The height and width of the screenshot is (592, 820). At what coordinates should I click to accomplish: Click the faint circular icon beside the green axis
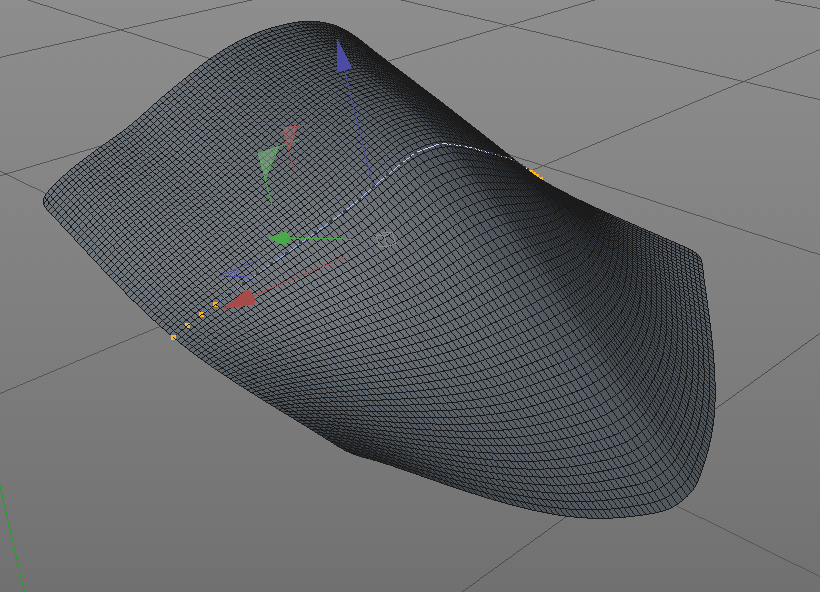tap(386, 239)
